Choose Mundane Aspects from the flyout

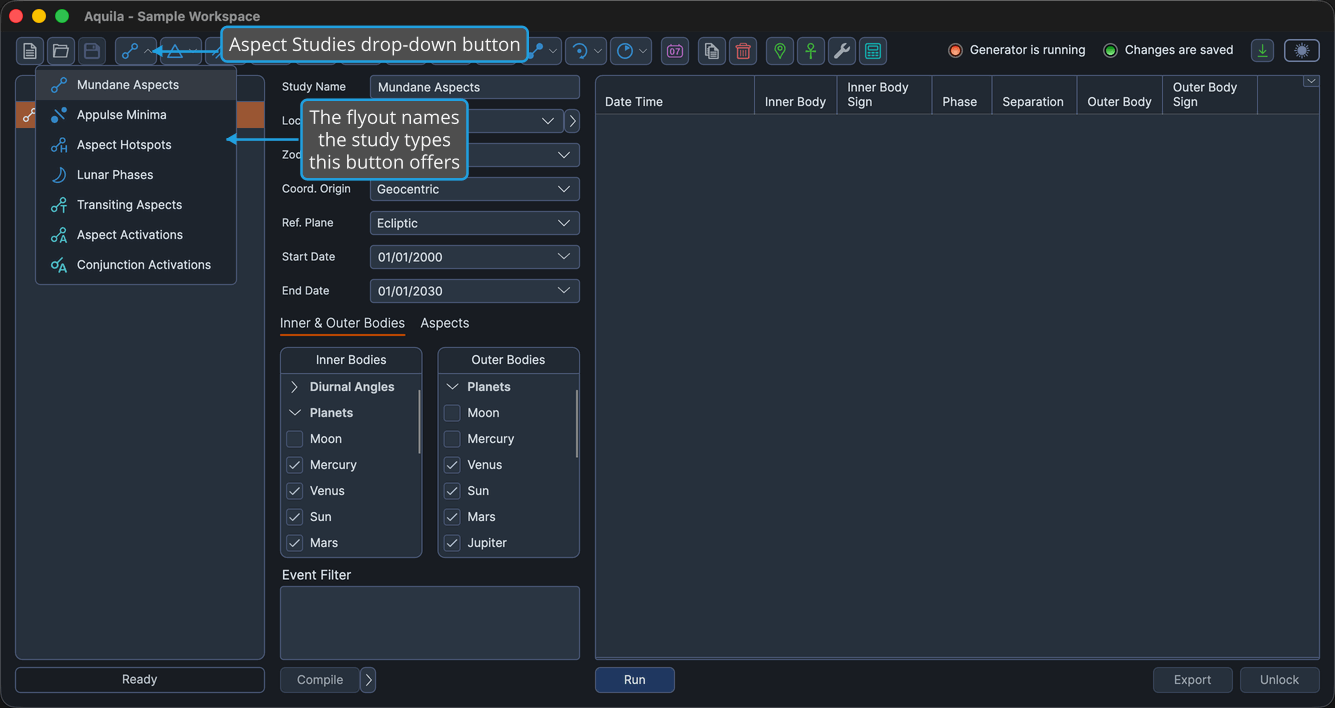click(136, 85)
